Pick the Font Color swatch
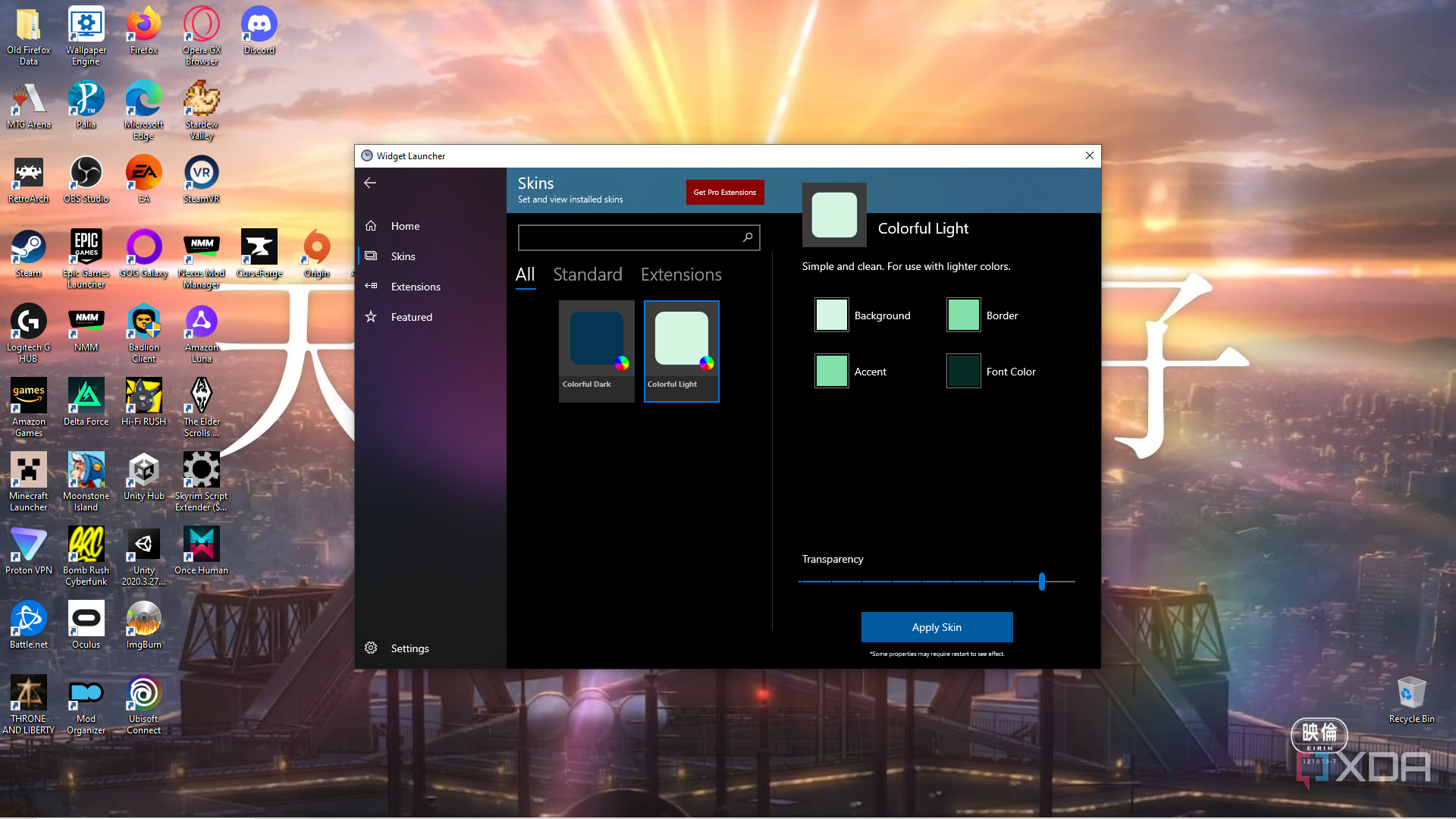Viewport: 1456px width, 819px height. [963, 372]
